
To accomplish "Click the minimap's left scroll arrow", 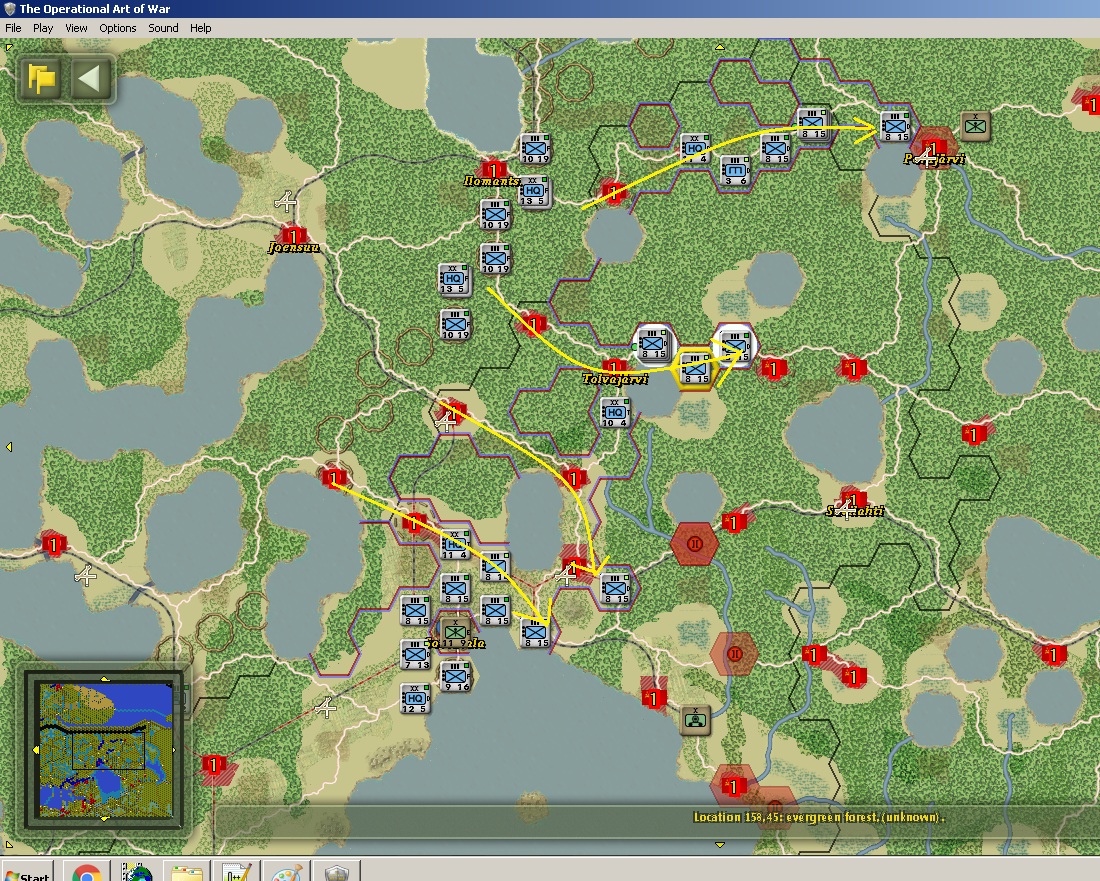I will click(36, 750).
